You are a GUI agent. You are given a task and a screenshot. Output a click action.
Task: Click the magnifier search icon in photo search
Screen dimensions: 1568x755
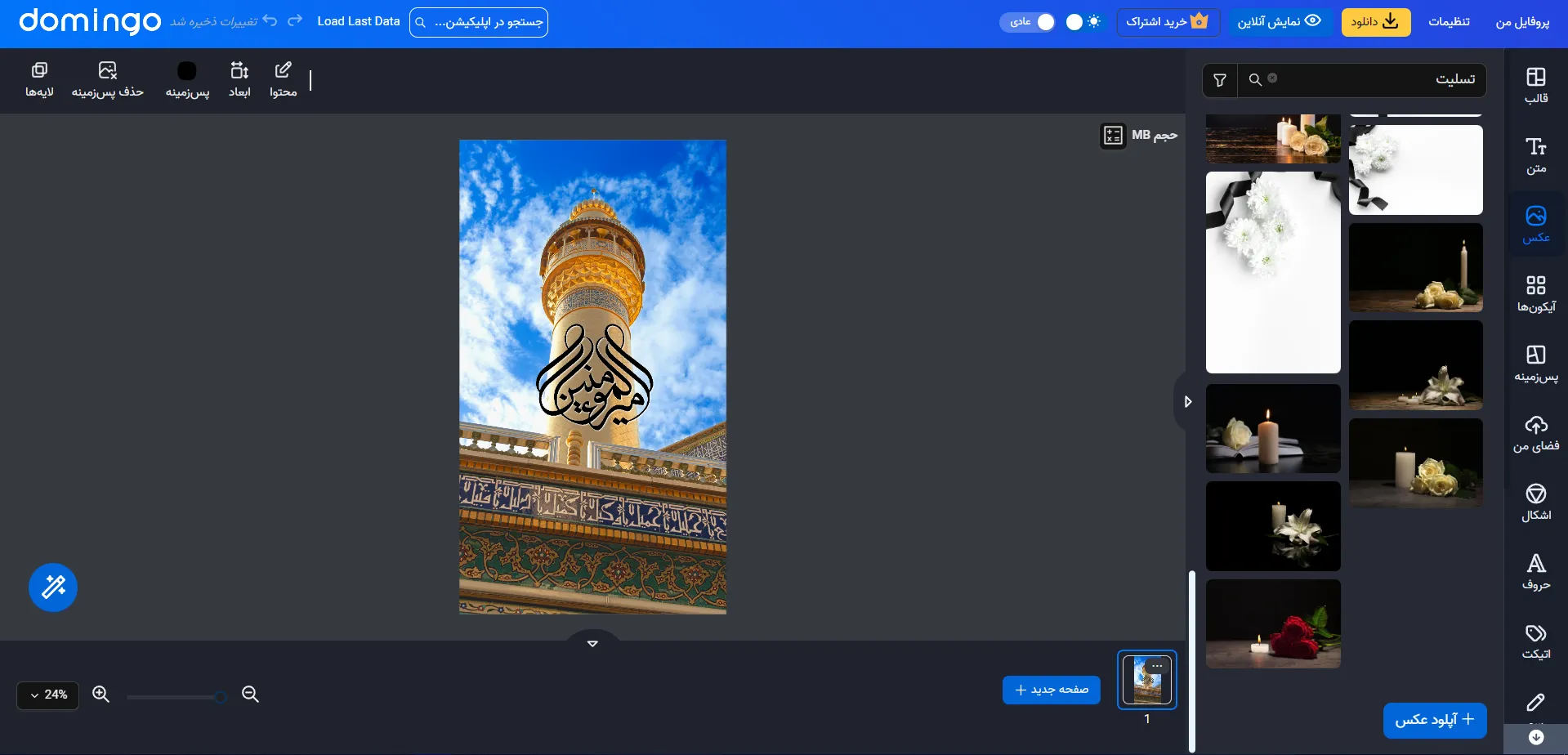(1255, 80)
